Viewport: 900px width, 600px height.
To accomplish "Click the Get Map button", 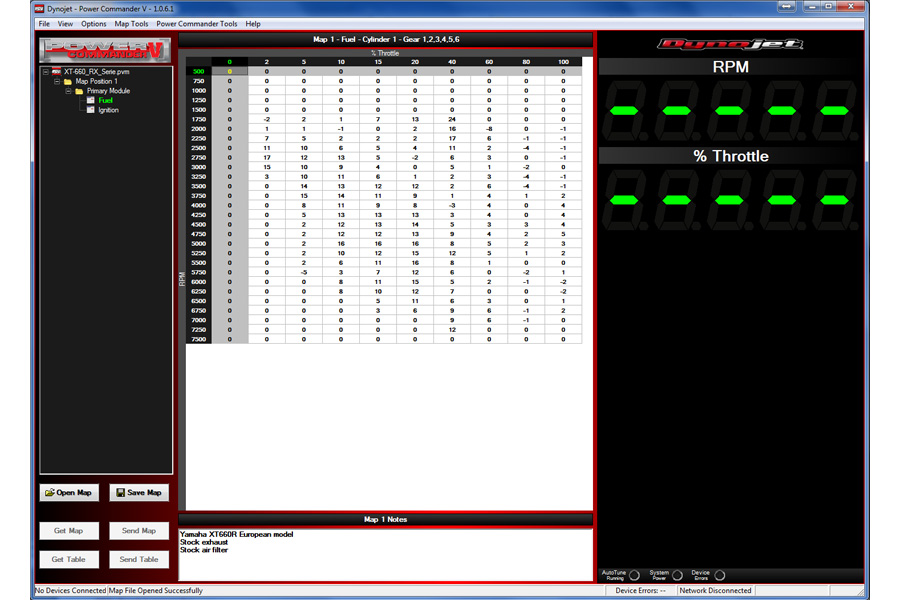I will click(x=69, y=531).
